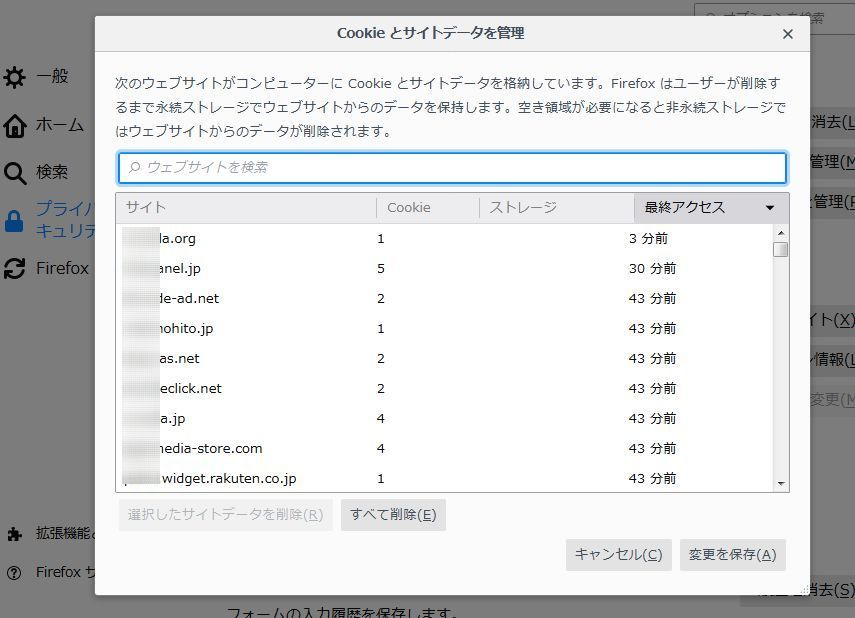The height and width of the screenshot is (618, 855).
Task: Click the scroll up arrow of site list
Action: click(781, 233)
